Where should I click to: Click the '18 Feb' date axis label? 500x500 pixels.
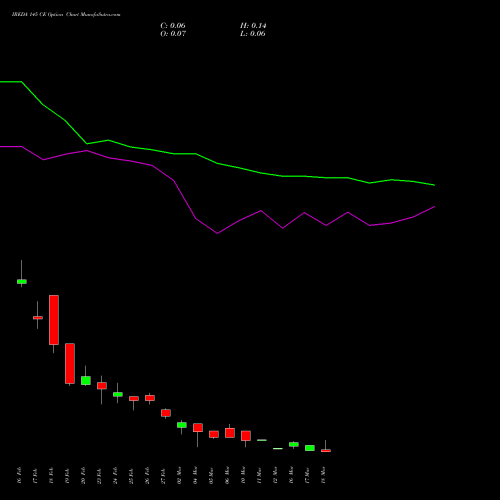tap(51, 475)
